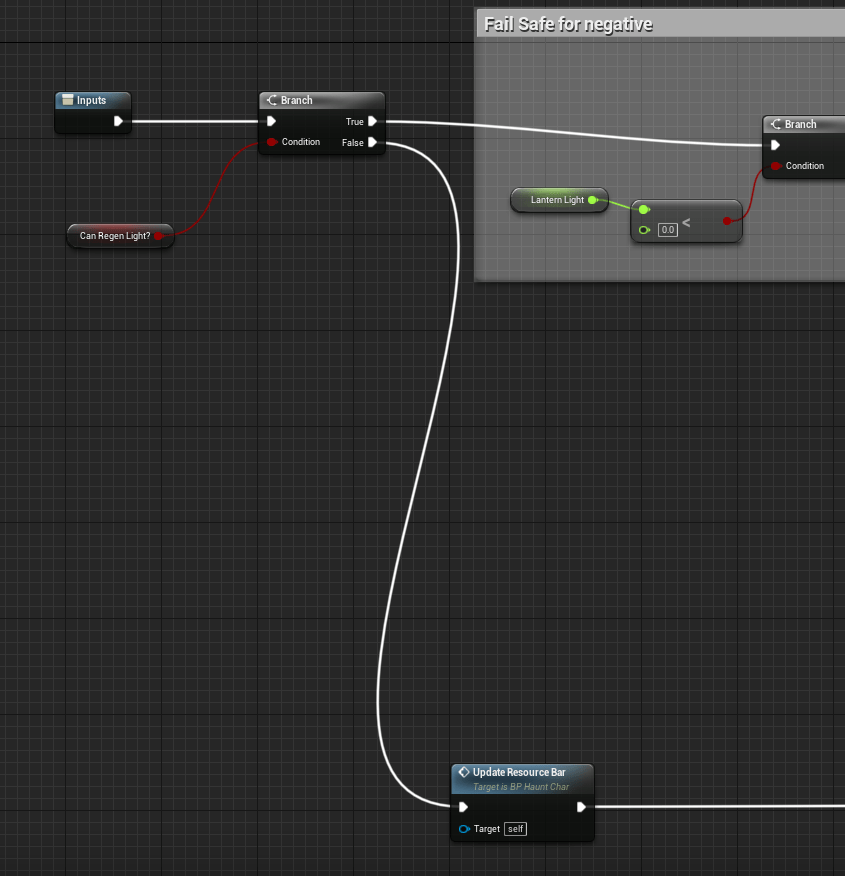The image size is (845, 876).
Task: Click the Update Resource Bar execution input pin
Action: pos(463,807)
